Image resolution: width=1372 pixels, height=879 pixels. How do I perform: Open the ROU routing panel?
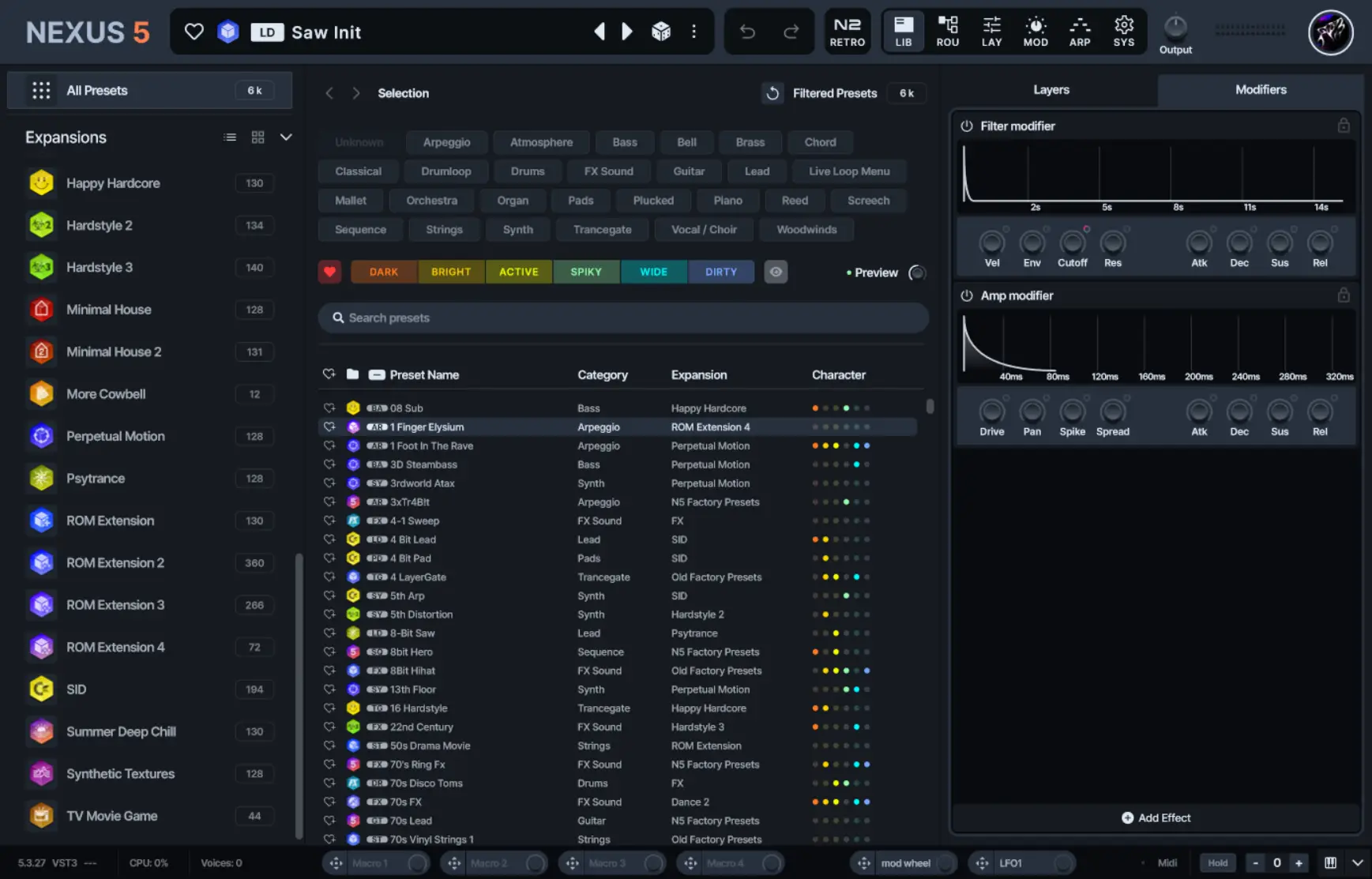[x=947, y=32]
